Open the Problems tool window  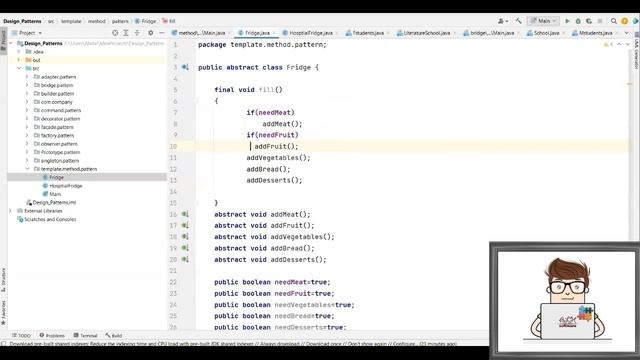point(52,336)
